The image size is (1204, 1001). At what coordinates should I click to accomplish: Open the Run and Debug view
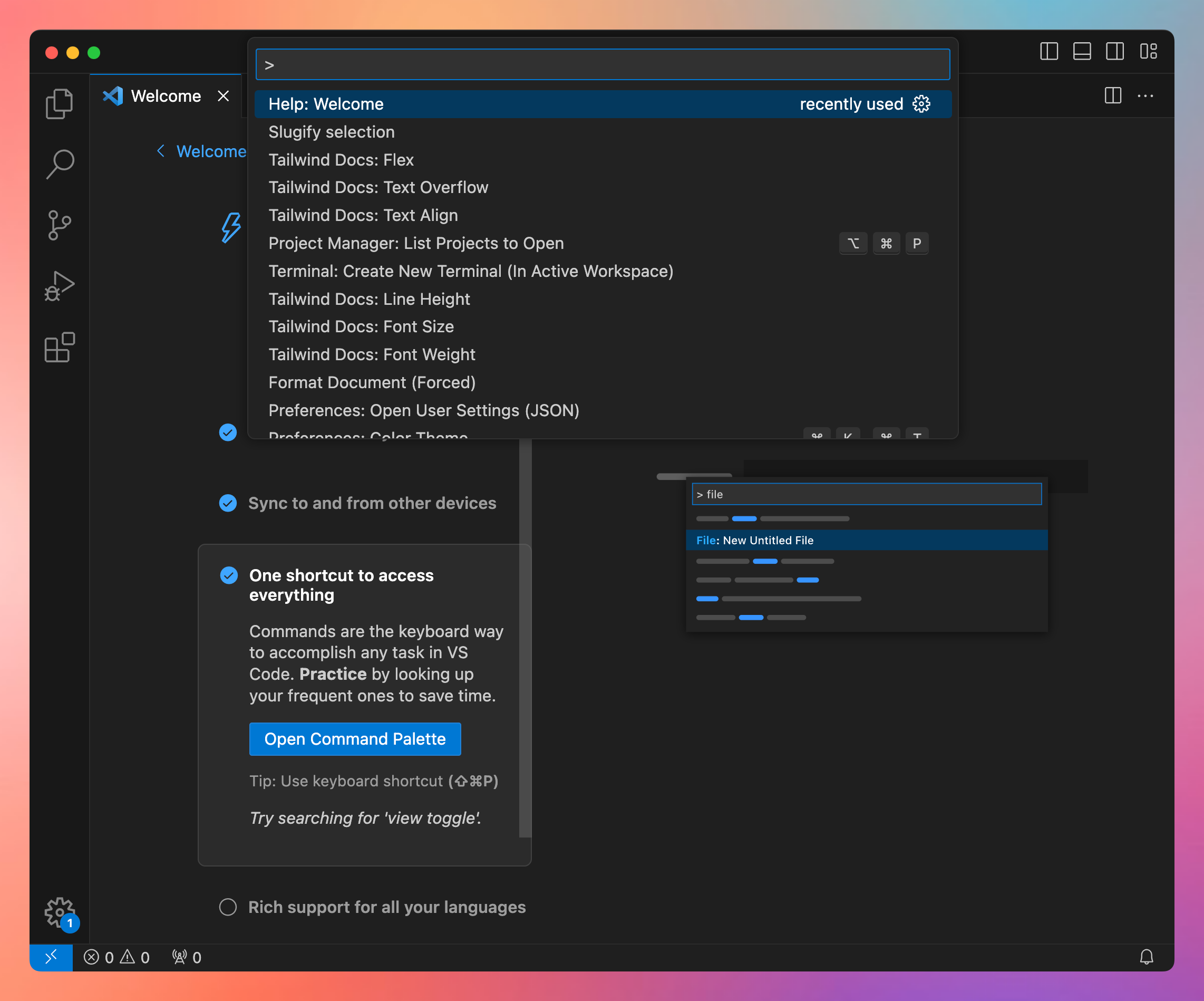tap(59, 286)
